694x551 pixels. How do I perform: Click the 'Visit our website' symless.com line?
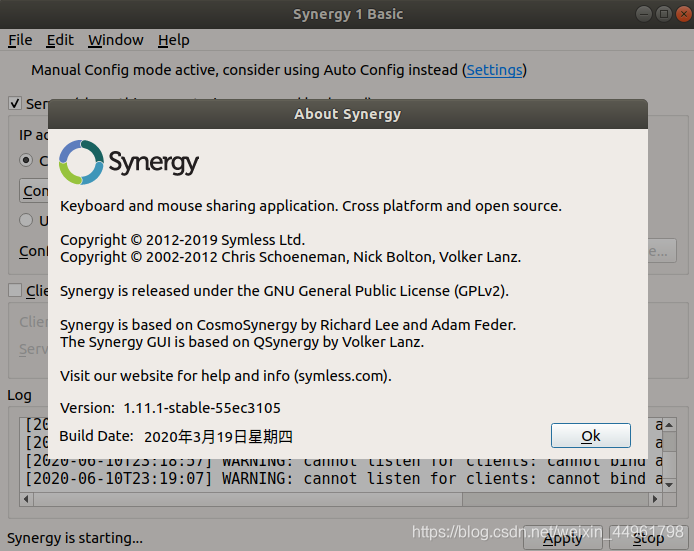226,376
